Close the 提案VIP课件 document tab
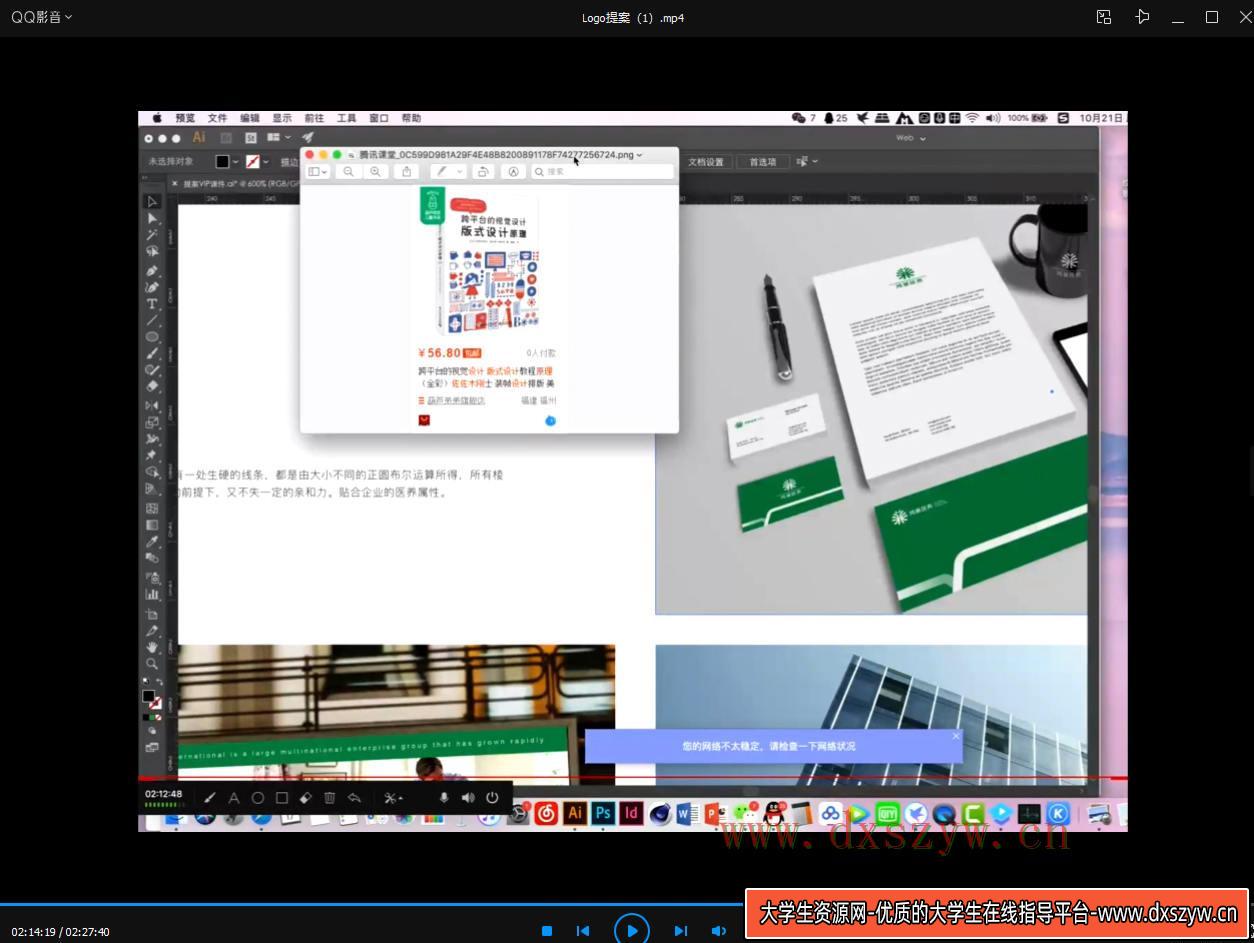The image size is (1254, 943). (x=175, y=184)
